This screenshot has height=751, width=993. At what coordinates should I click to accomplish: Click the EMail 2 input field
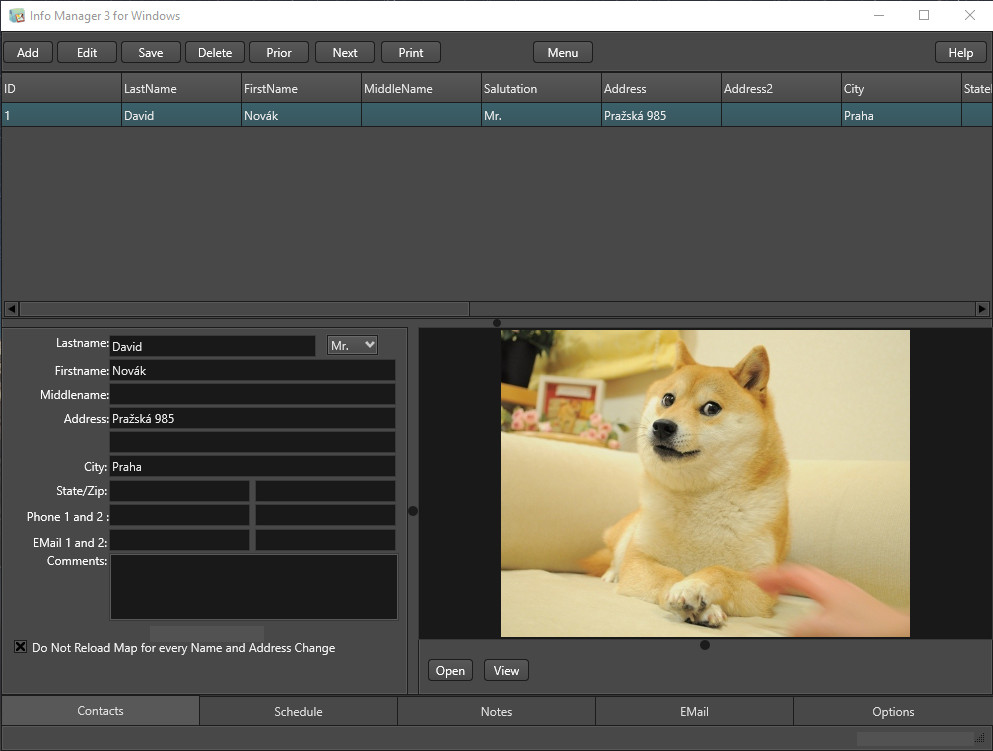(326, 540)
